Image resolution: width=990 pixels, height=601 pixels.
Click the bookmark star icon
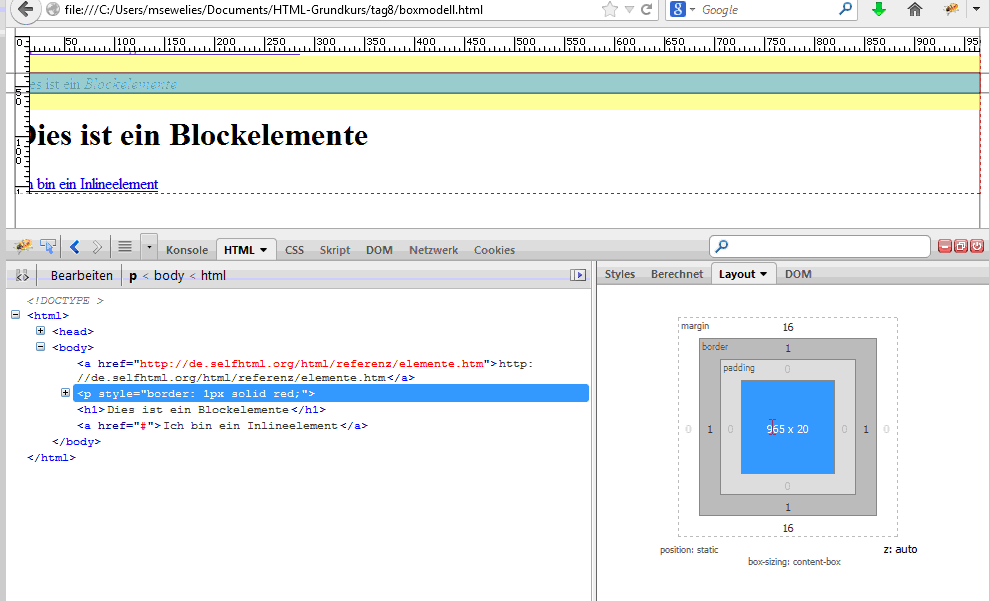[x=608, y=11]
